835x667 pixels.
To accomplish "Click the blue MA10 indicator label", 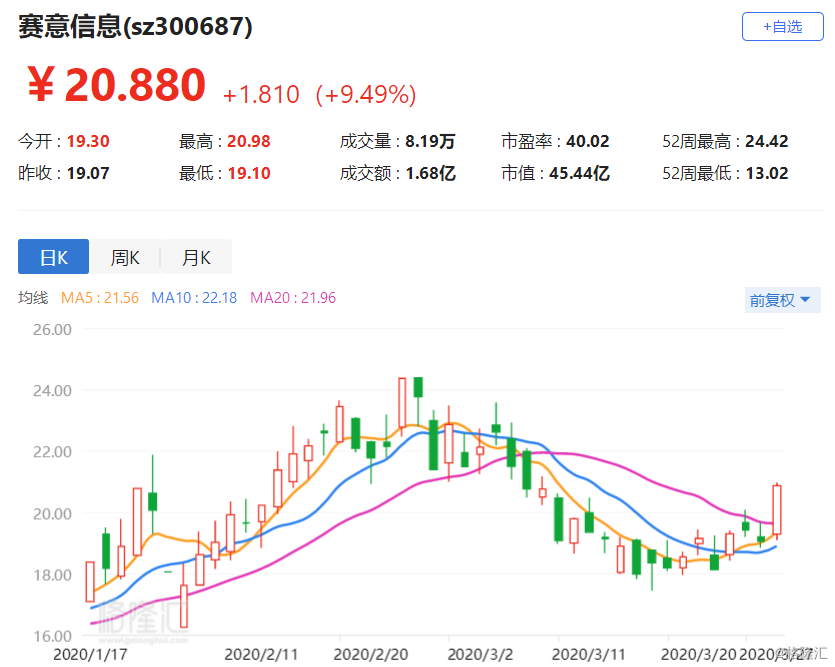I will (194, 298).
